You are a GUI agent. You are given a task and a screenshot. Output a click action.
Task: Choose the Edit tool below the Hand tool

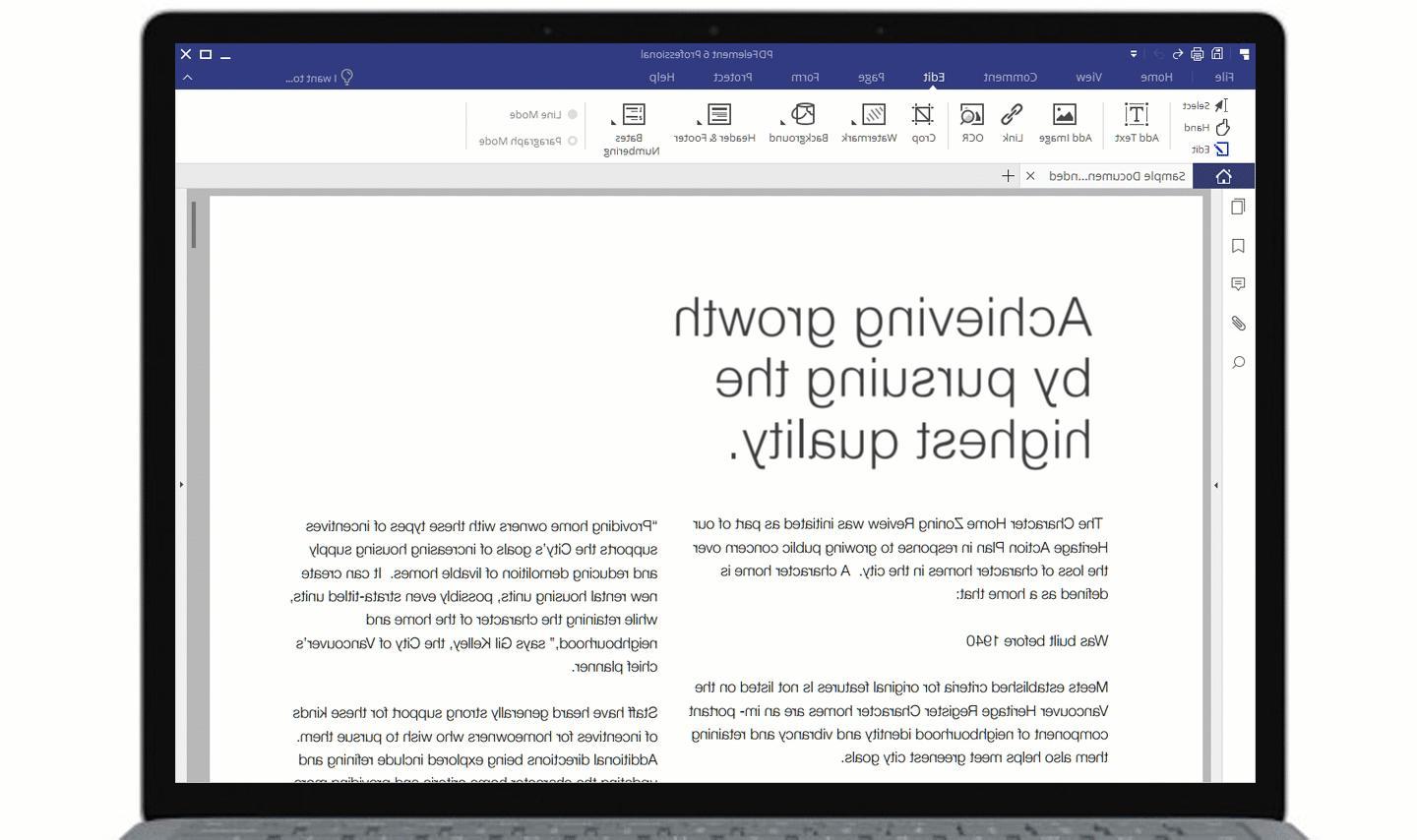(1210, 150)
